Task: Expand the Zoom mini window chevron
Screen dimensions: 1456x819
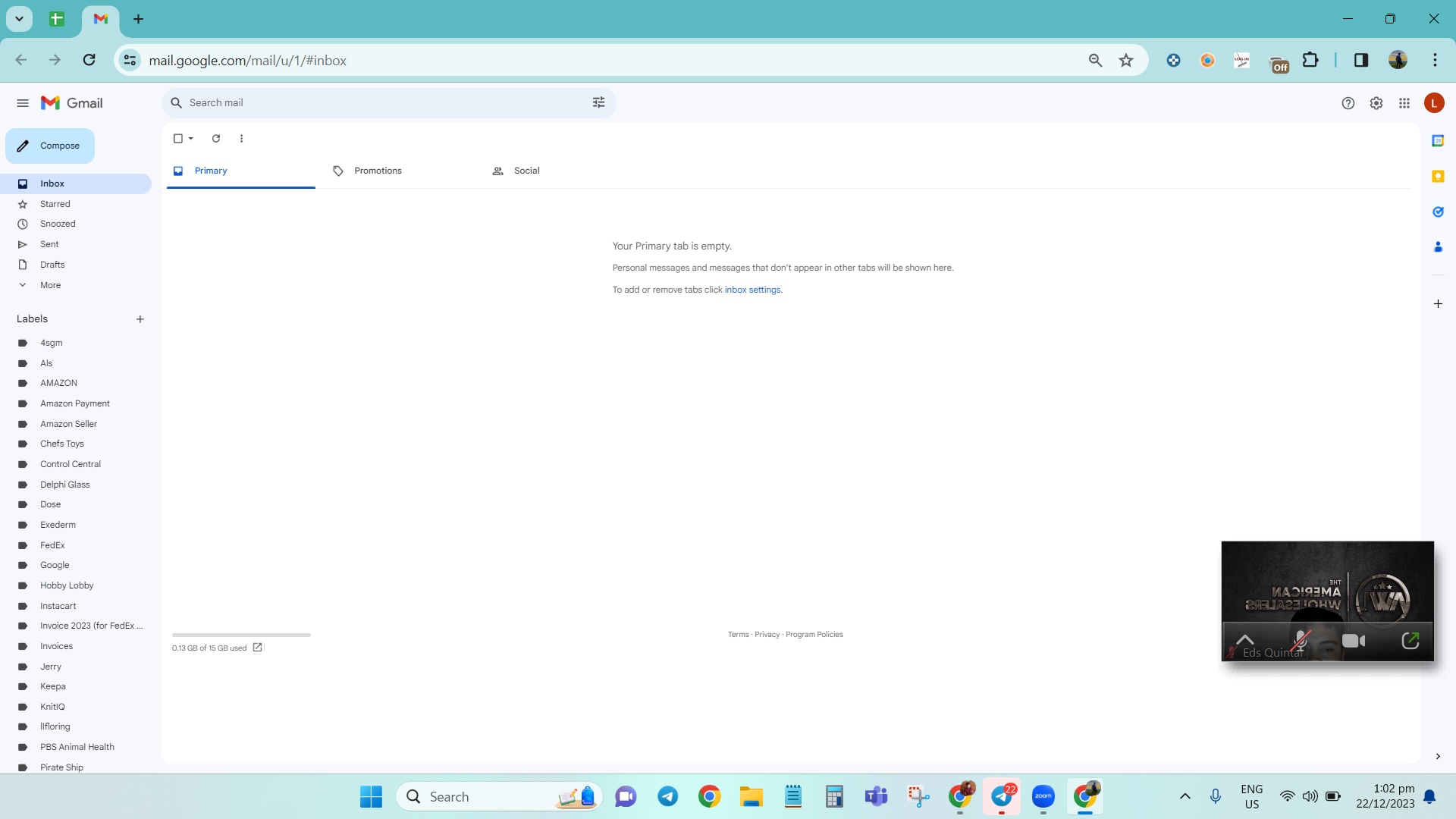Action: click(1245, 640)
